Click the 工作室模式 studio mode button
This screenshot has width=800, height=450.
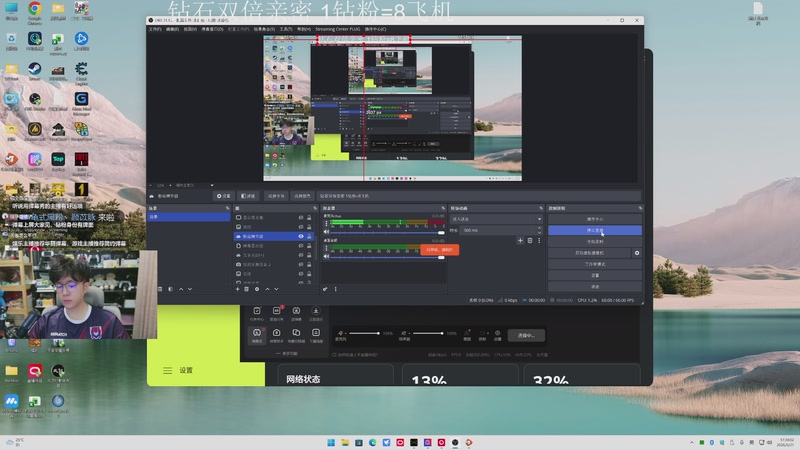[x=595, y=264]
